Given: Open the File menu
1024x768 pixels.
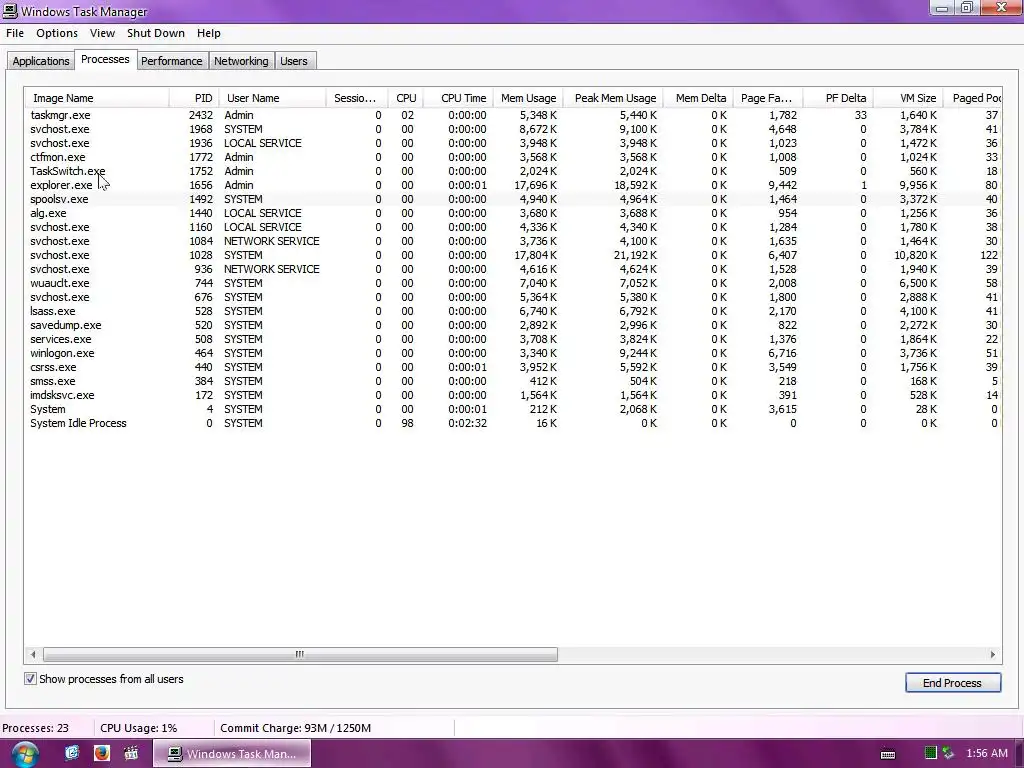Looking at the screenshot, I should pos(15,33).
